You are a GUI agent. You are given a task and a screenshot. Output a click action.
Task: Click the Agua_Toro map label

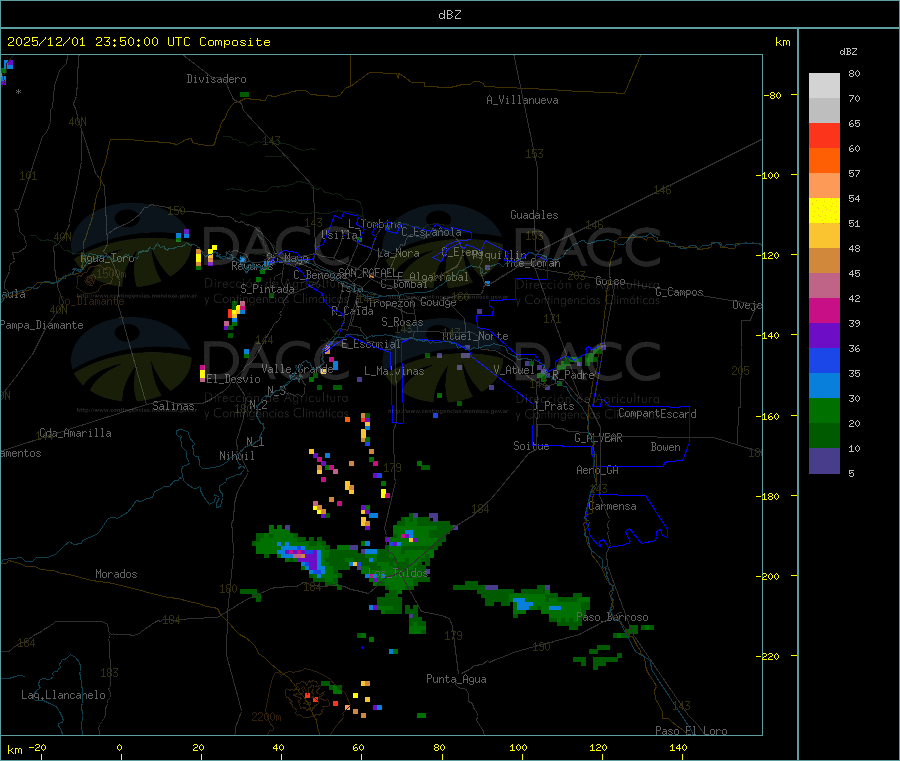tap(107, 258)
